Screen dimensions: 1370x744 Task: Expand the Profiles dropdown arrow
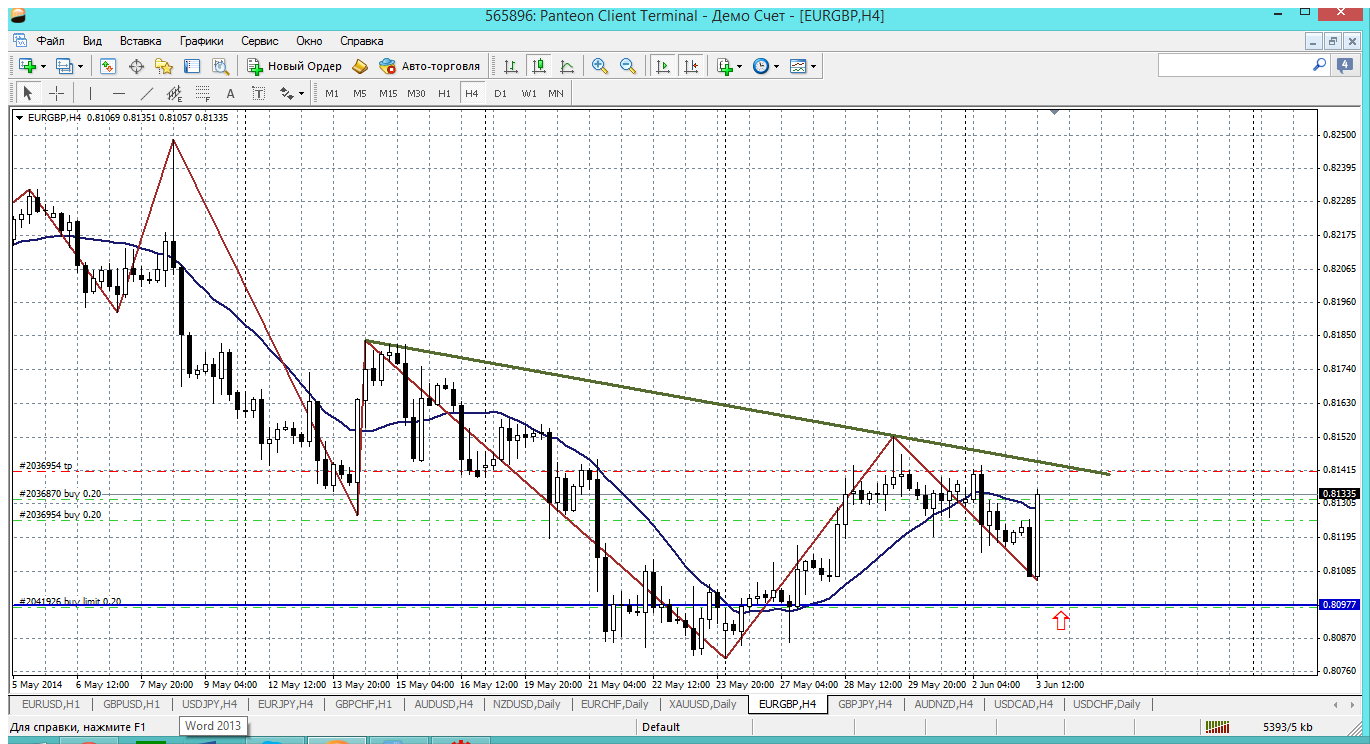[81, 66]
